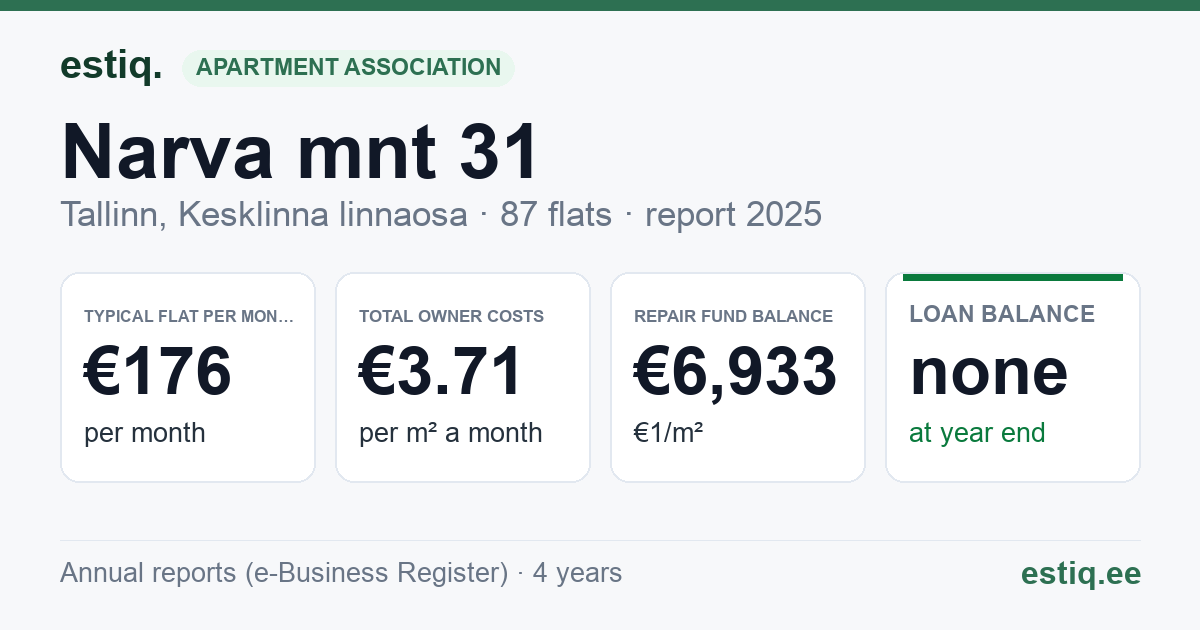1200x630 pixels.
Task: Select the €3.71 value
Action: point(441,371)
